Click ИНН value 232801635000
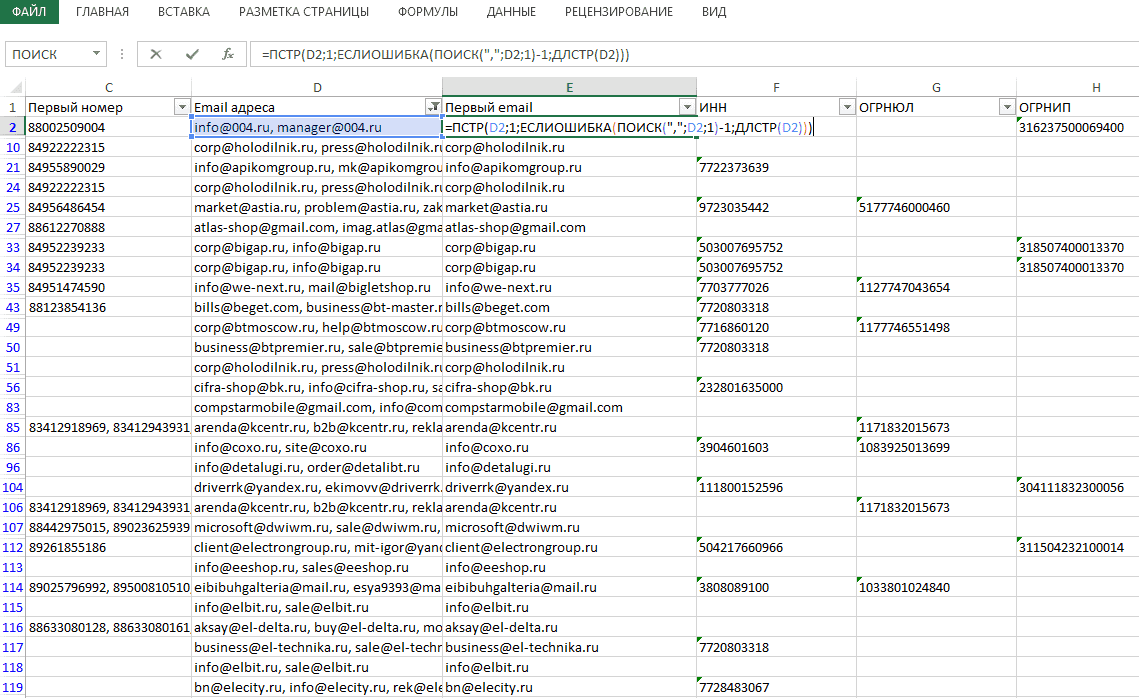Viewport: 1139px width, 698px height. click(777, 388)
